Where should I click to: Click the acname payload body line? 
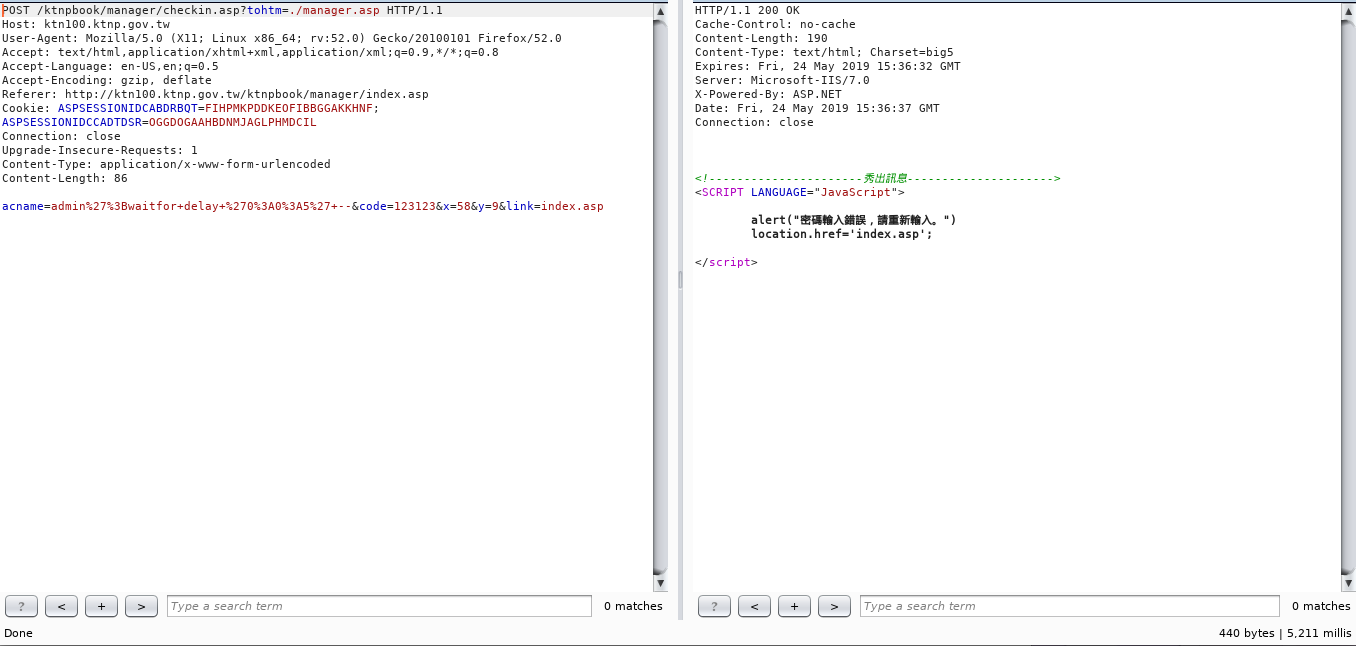pyautogui.click(x=303, y=206)
